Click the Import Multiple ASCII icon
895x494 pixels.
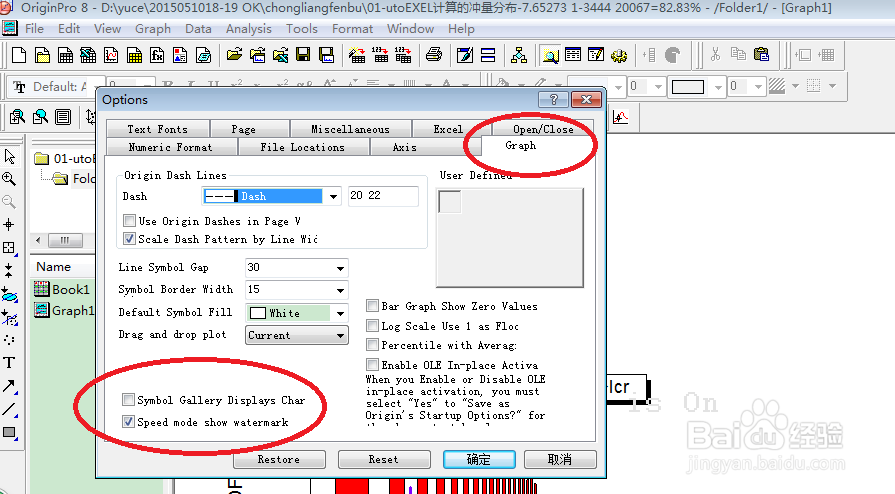pyautogui.click(x=403, y=55)
